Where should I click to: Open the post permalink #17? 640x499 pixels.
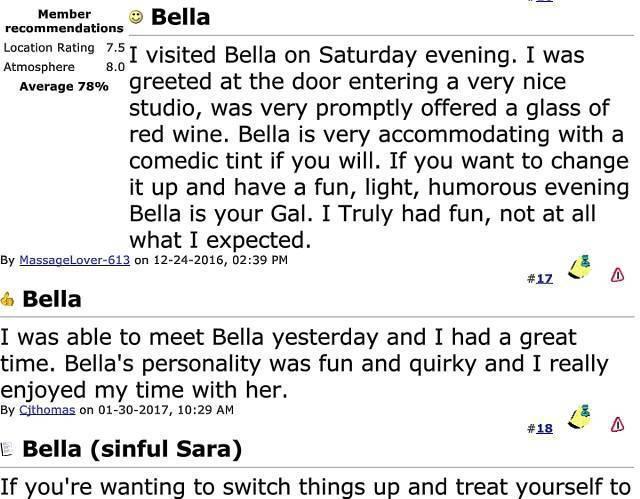543,278
